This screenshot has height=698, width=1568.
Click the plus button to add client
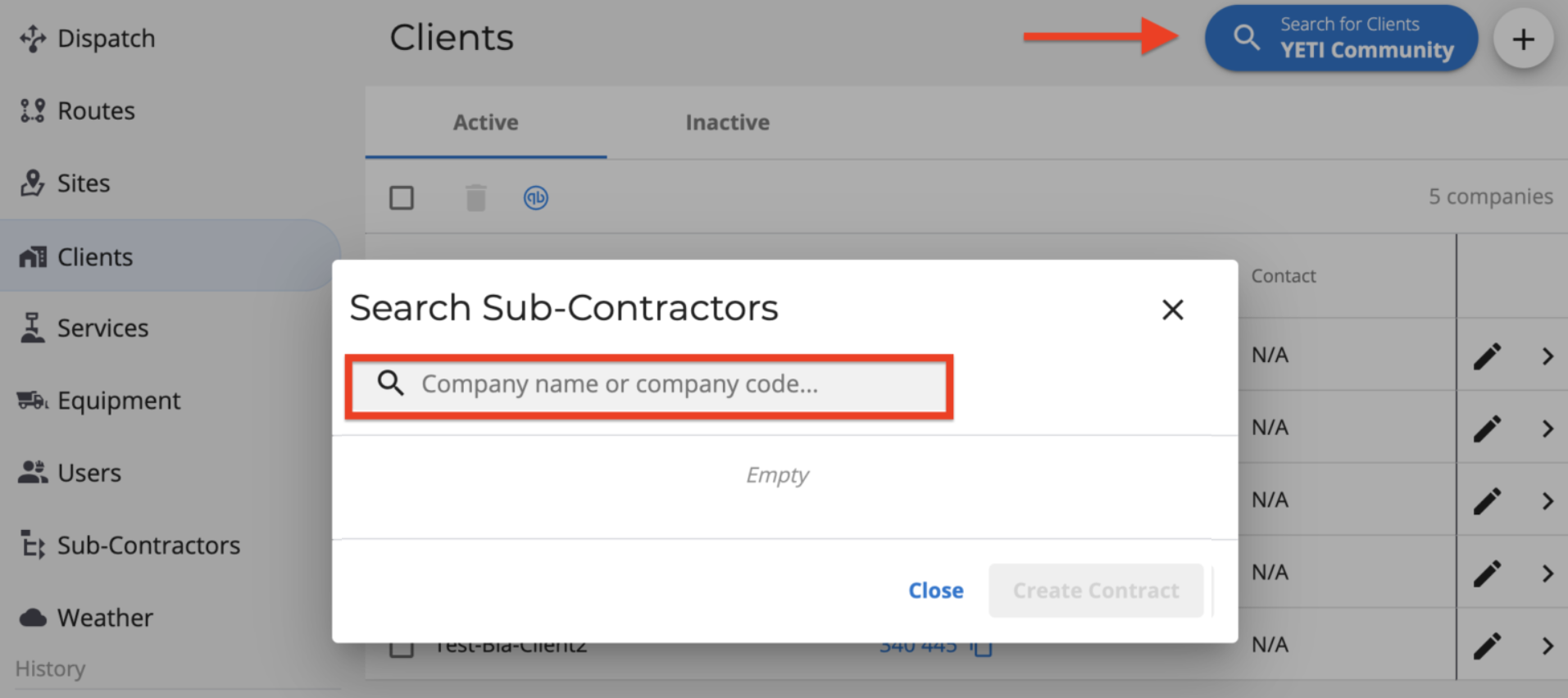tap(1523, 39)
